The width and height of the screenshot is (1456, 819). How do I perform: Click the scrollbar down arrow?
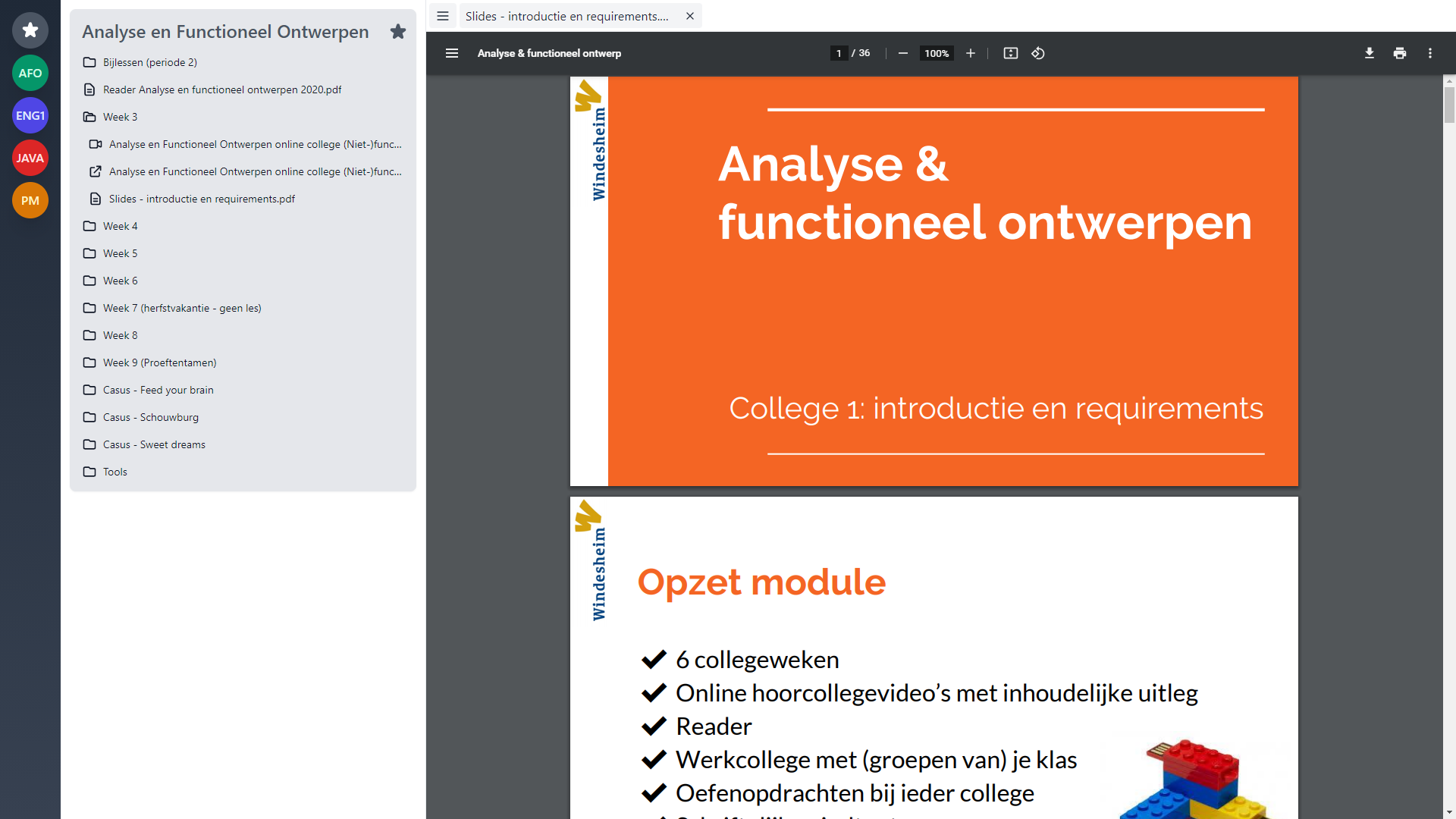[x=1449, y=813]
